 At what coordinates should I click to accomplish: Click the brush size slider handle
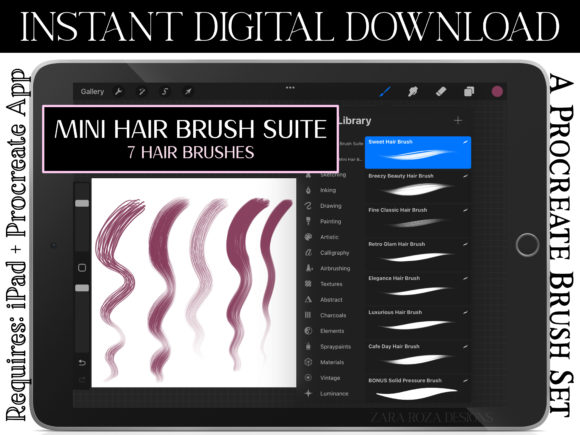coord(82,203)
